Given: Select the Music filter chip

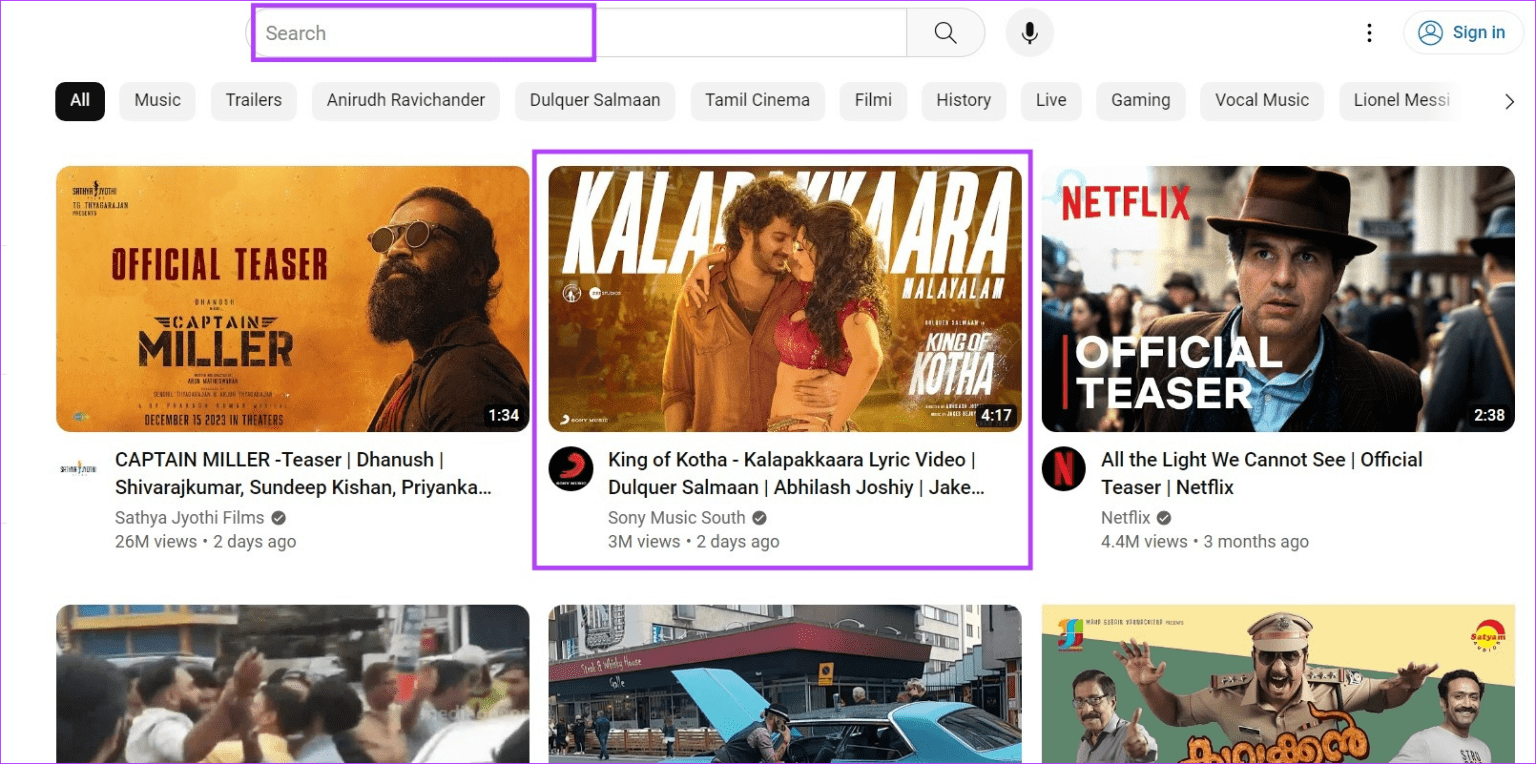Looking at the screenshot, I should click(157, 100).
